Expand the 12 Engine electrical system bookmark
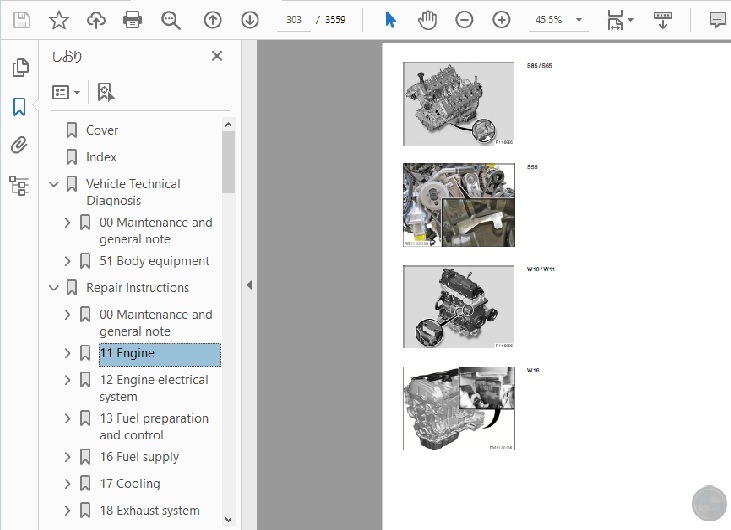 click(x=67, y=380)
